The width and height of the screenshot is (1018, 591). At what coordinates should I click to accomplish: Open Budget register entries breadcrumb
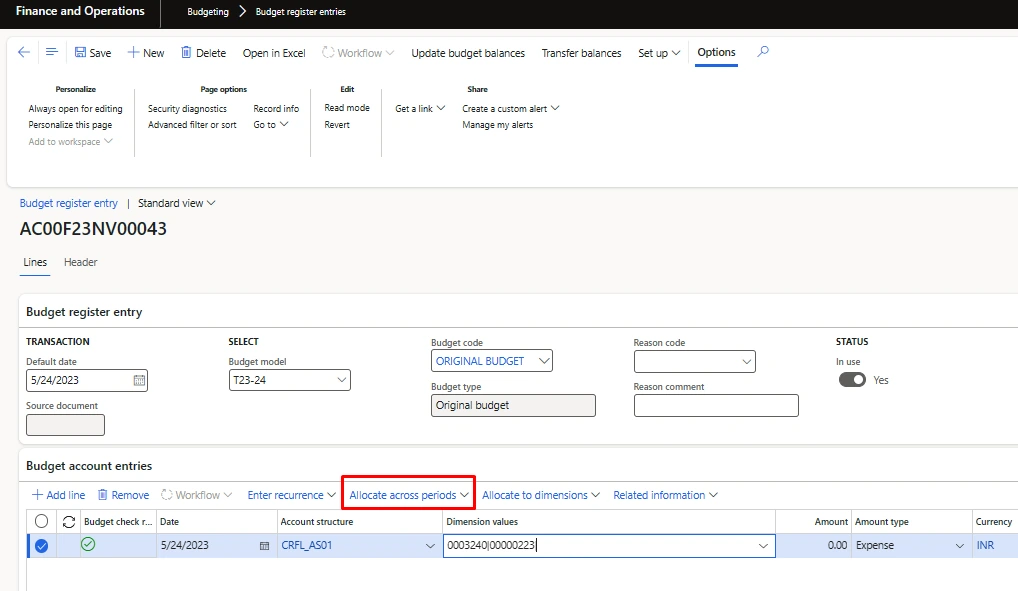pyautogui.click(x=301, y=12)
